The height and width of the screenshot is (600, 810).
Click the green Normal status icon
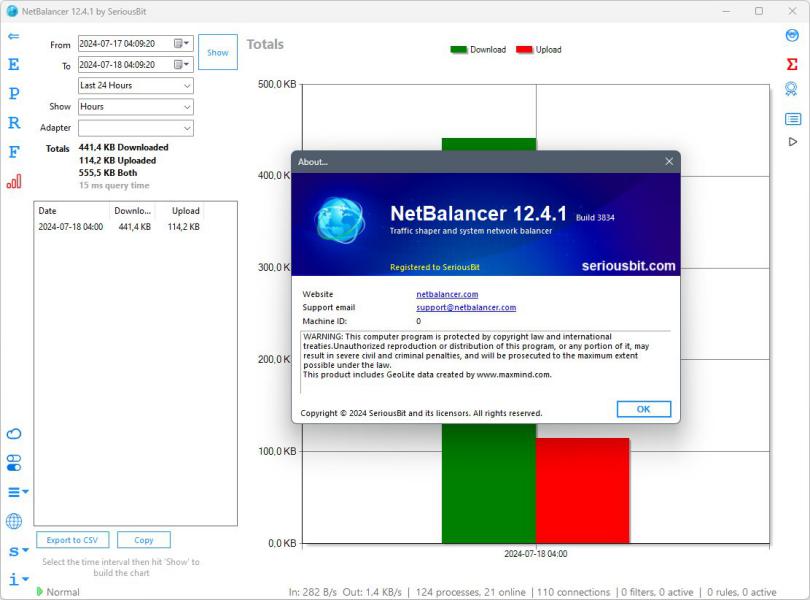(x=40, y=591)
